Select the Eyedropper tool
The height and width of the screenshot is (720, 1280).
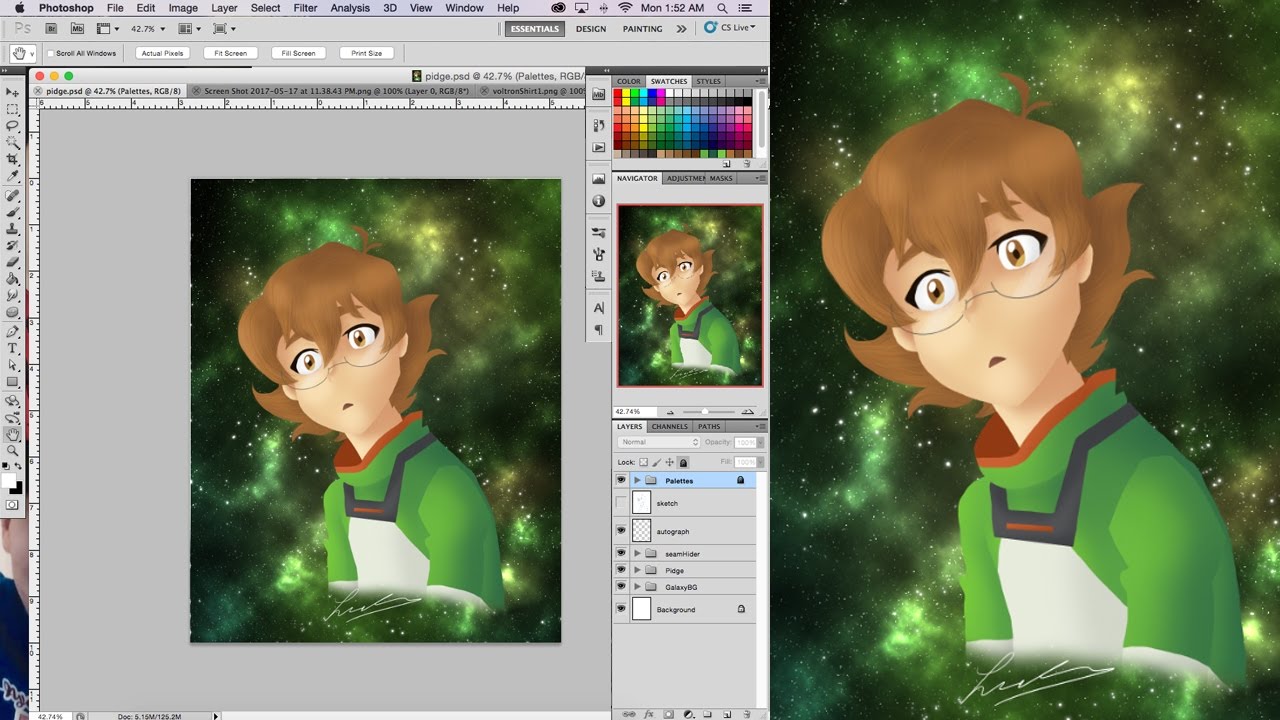click(x=13, y=177)
